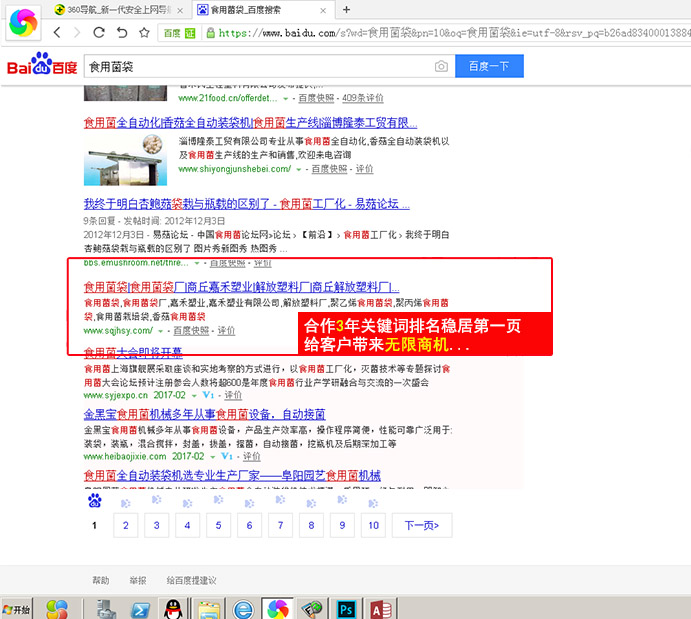Screen dimensions: 691x619
Task: Click 评价 beside www.sqjhsy.com
Action: (226, 330)
